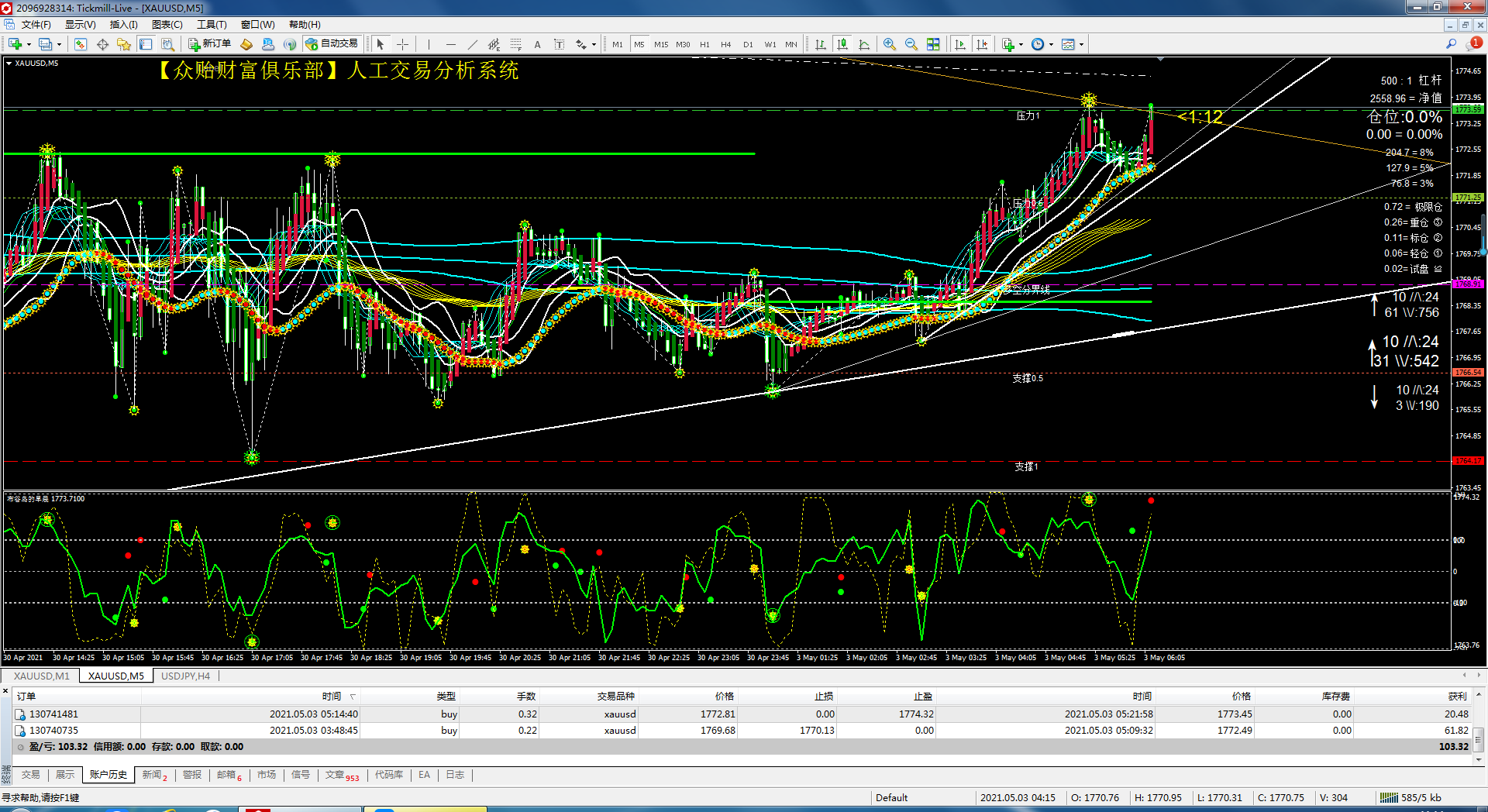Open the search magnifier in toolbar
The height and width of the screenshot is (812, 1488).
coord(1451,44)
